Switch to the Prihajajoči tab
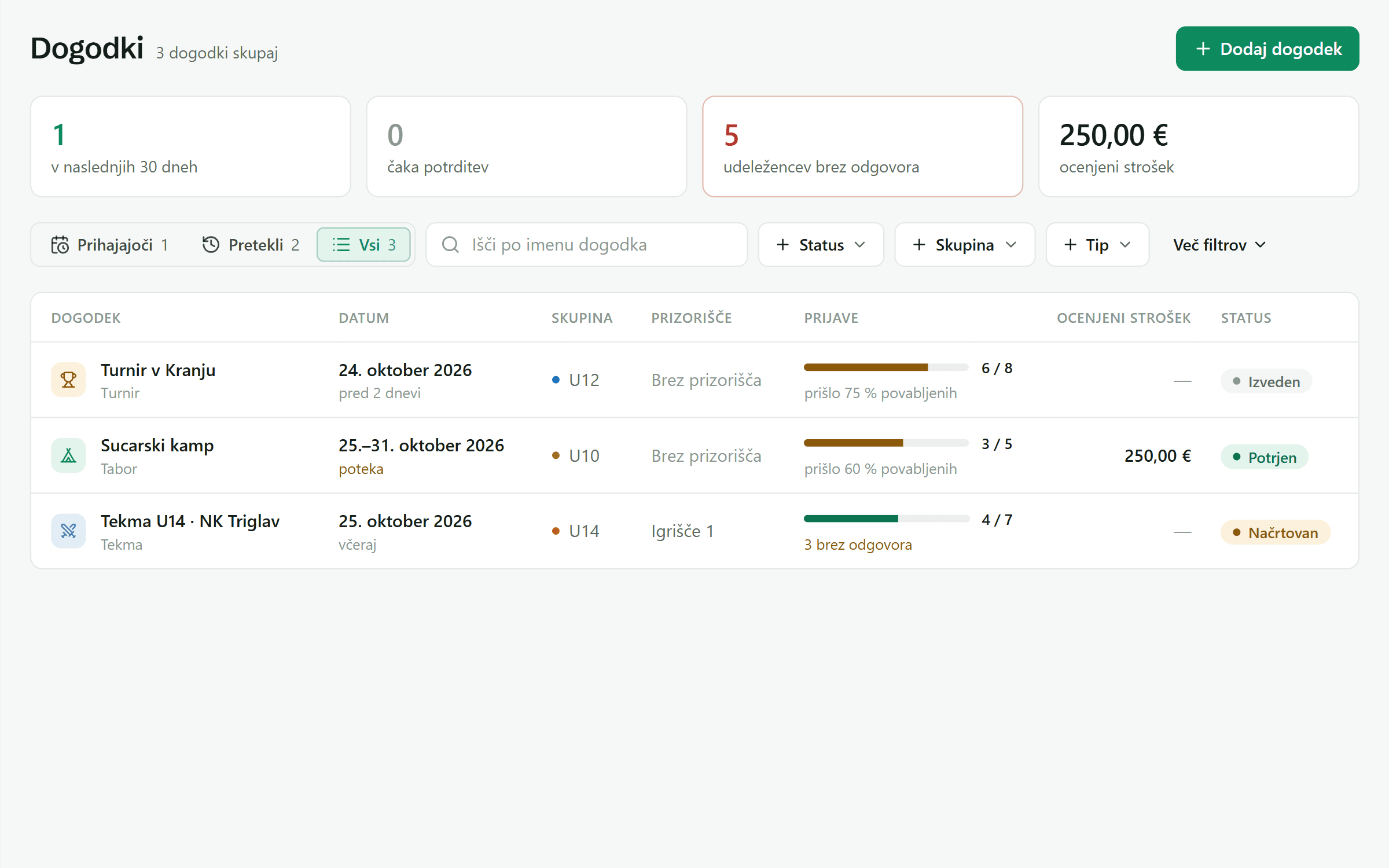The height and width of the screenshot is (868, 1389). pos(109,245)
